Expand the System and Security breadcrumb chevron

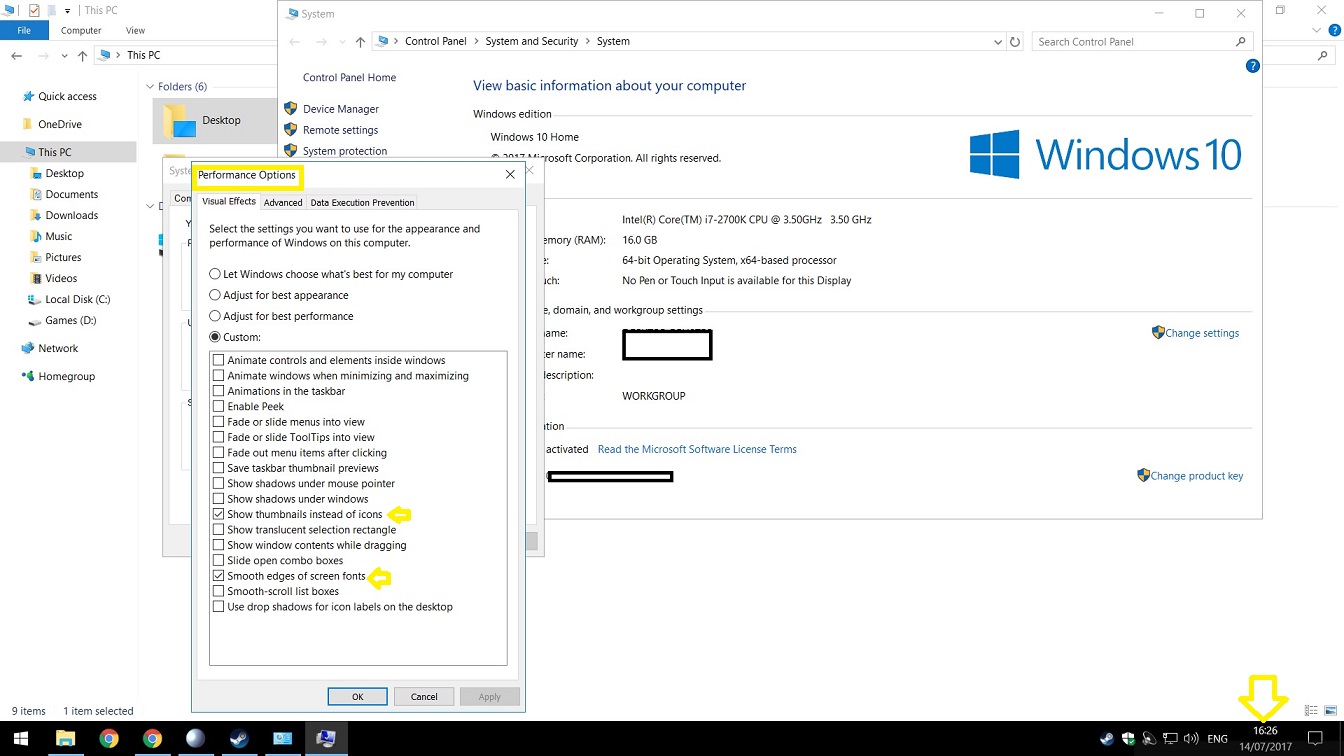coord(588,42)
